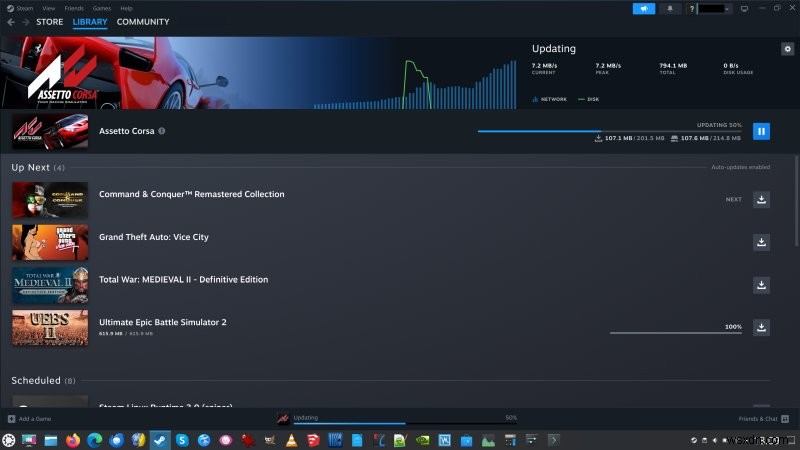Toggle the NETWORK graph legend
Image resolution: width=800 pixels, height=450 pixels.
(x=549, y=99)
